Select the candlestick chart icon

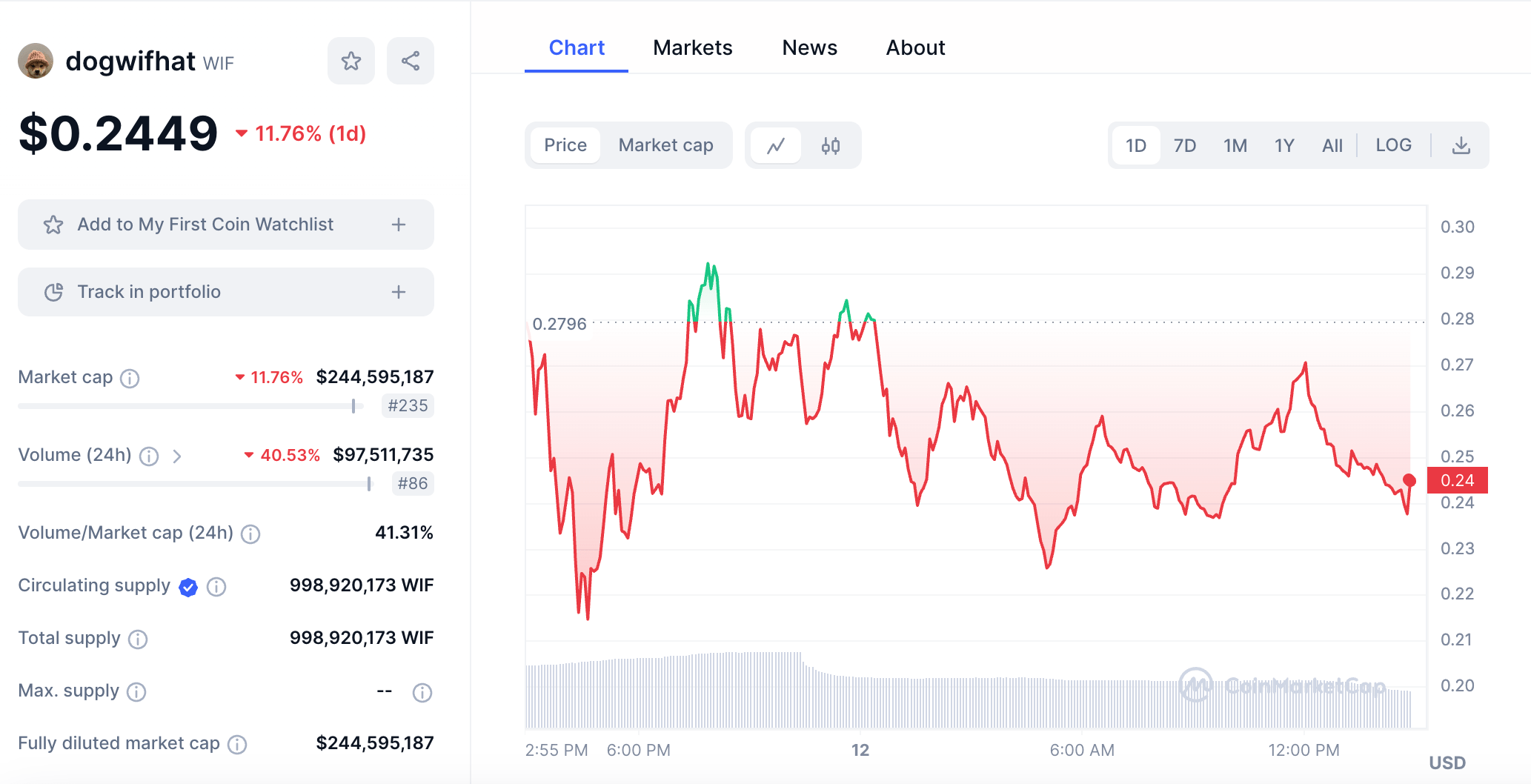point(831,145)
